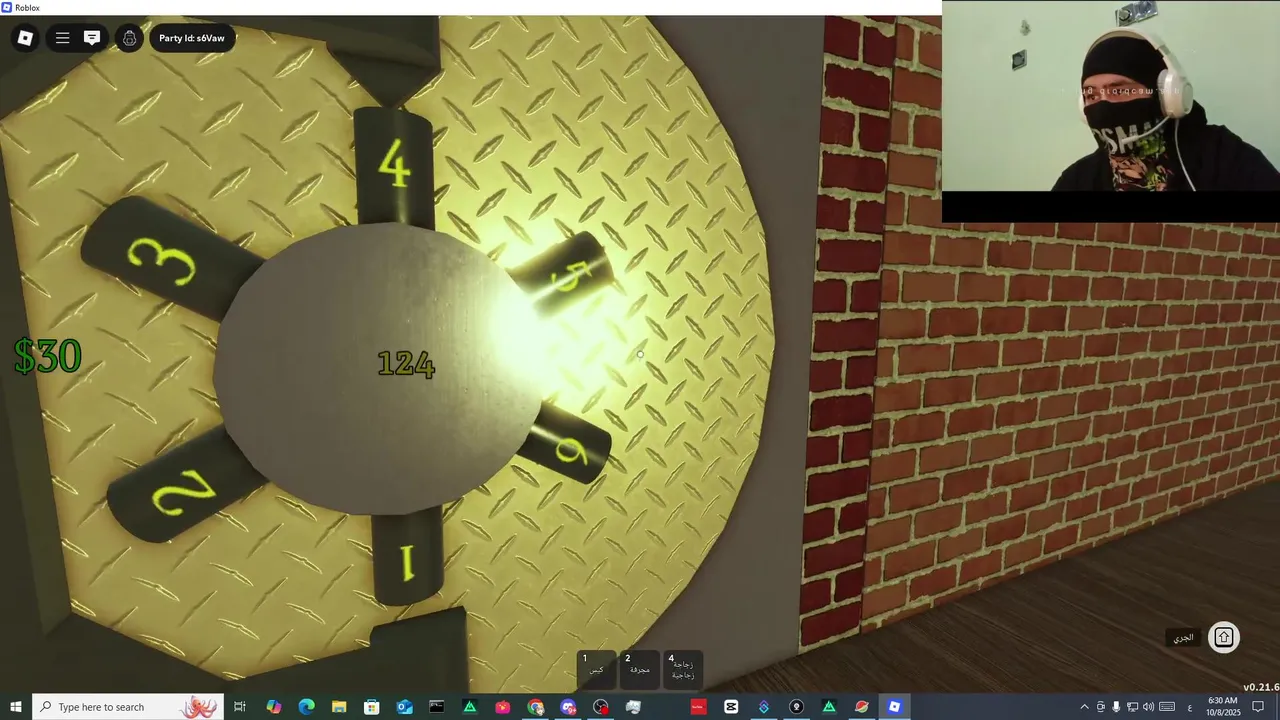The height and width of the screenshot is (720, 1280).
Task: Switch the Arabic input language indicator
Action: tap(1189, 707)
